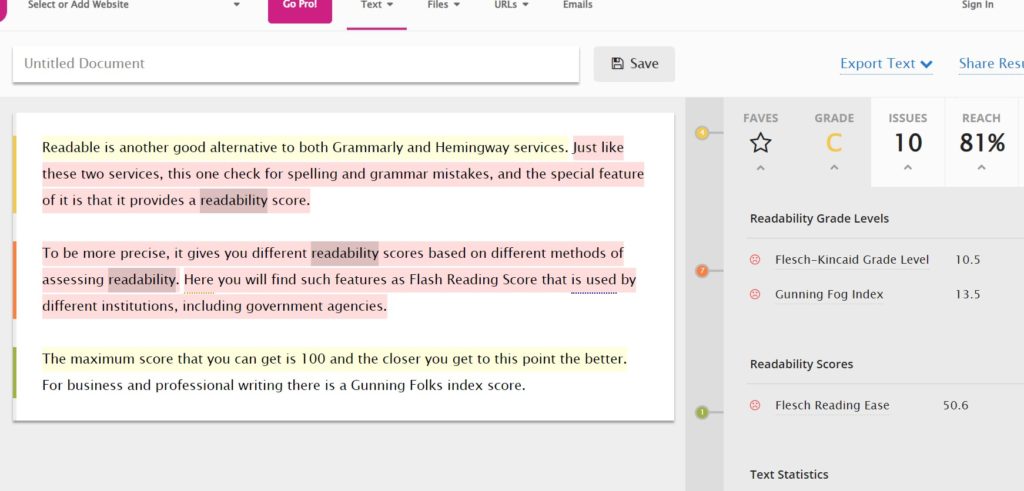Select the ISSUES 10 panel
Screen dimensions: 1024x491
click(907, 142)
